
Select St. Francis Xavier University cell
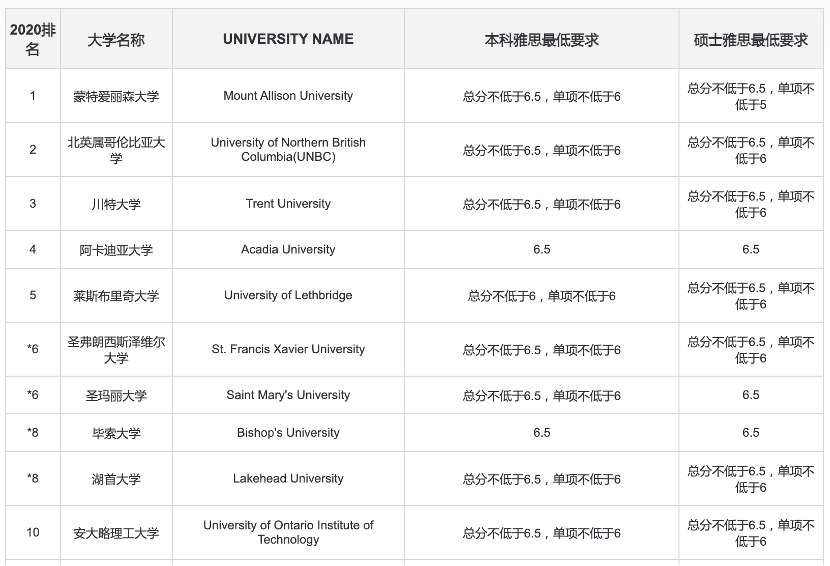[x=288, y=349]
